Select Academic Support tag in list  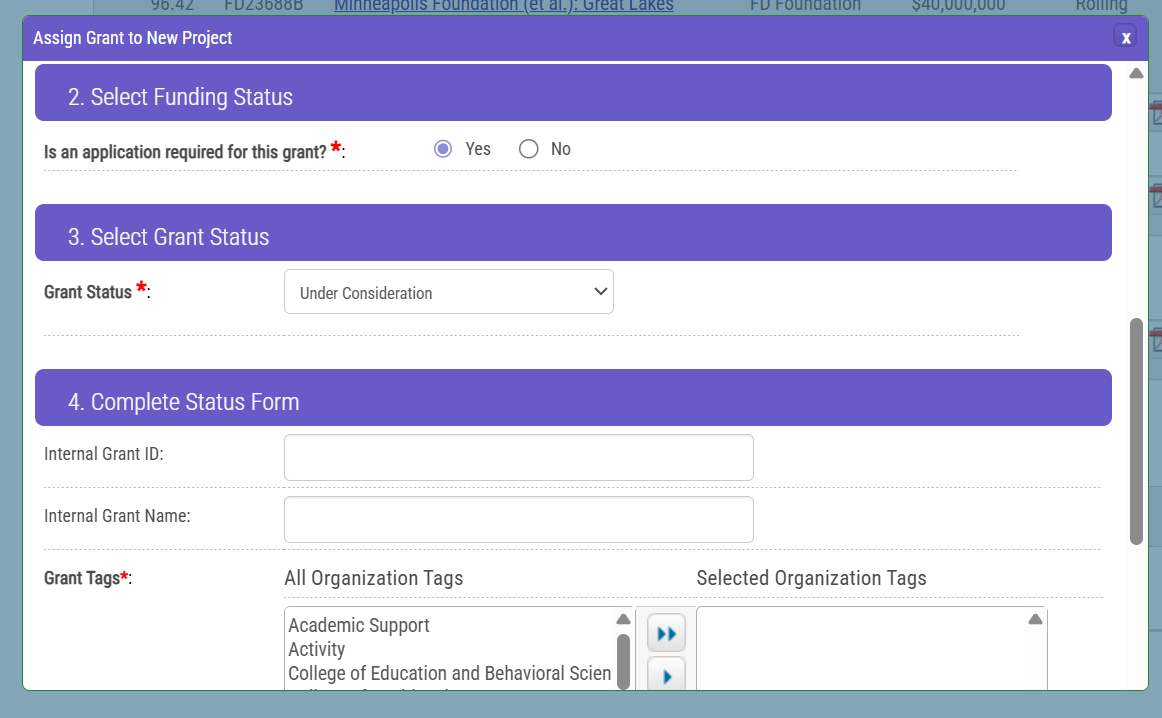click(x=359, y=625)
